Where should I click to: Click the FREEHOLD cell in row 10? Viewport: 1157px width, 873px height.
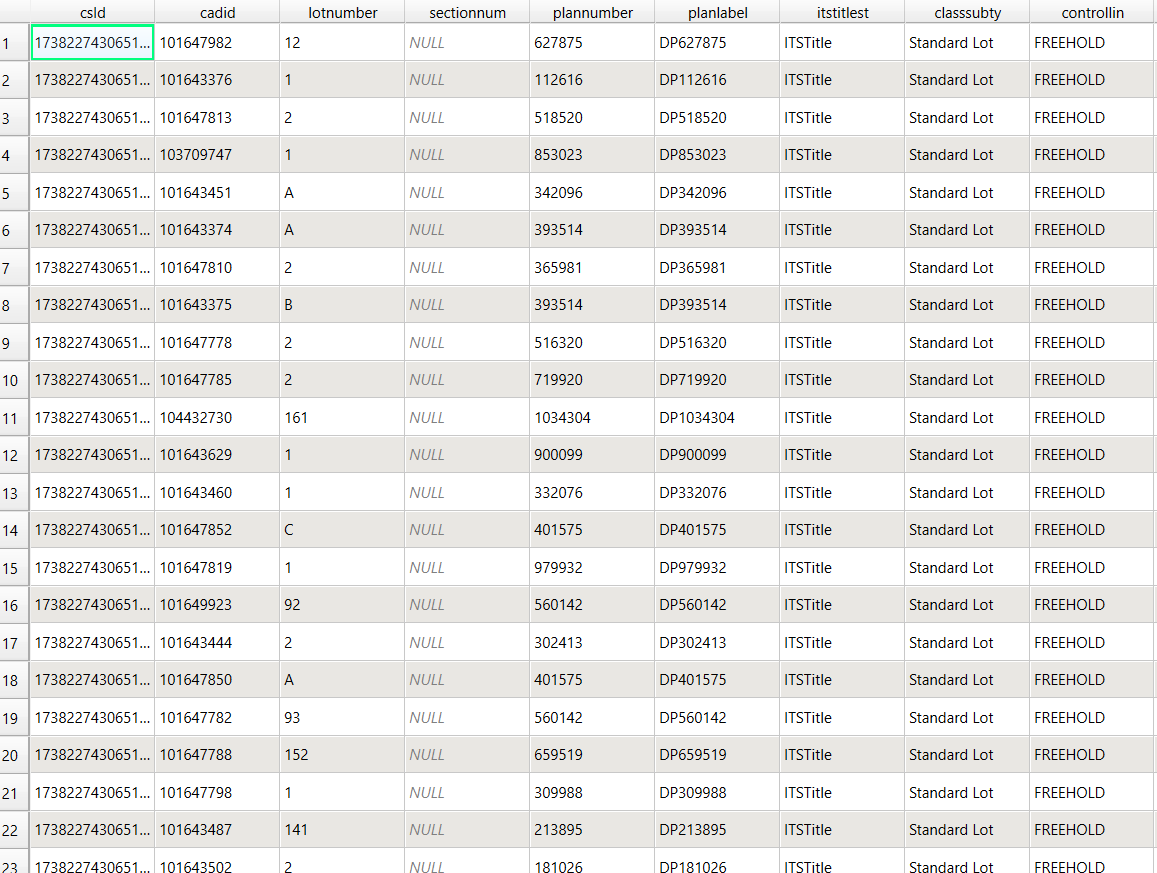[1094, 380]
